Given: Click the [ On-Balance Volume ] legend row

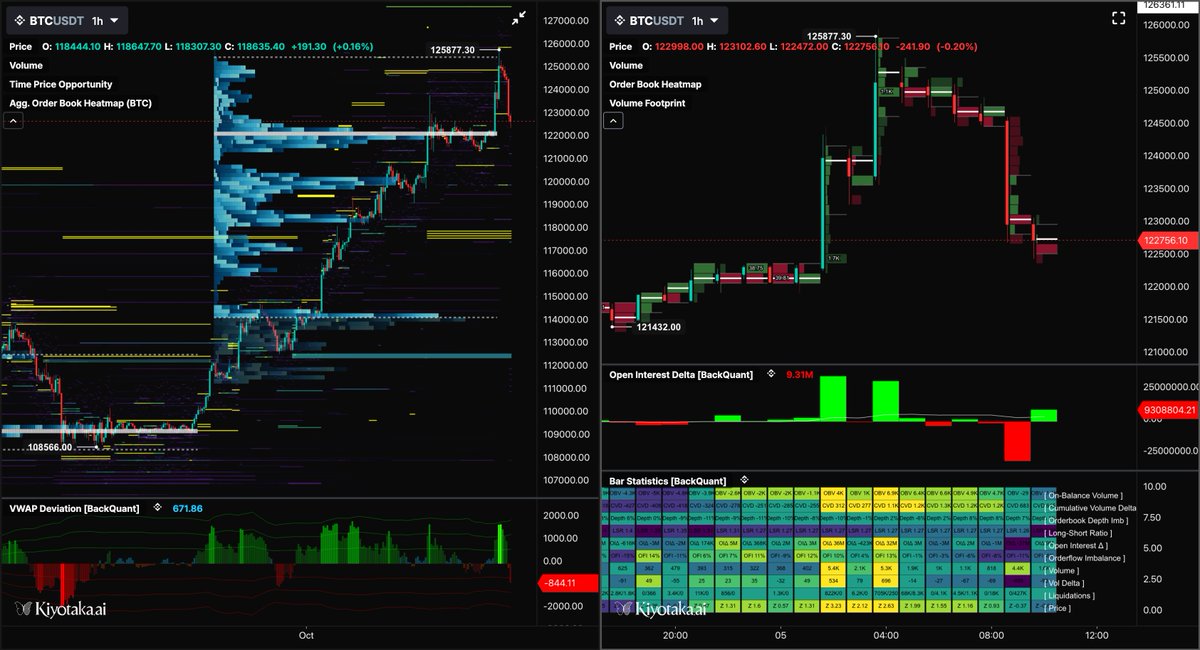Looking at the screenshot, I should coord(1083,496).
